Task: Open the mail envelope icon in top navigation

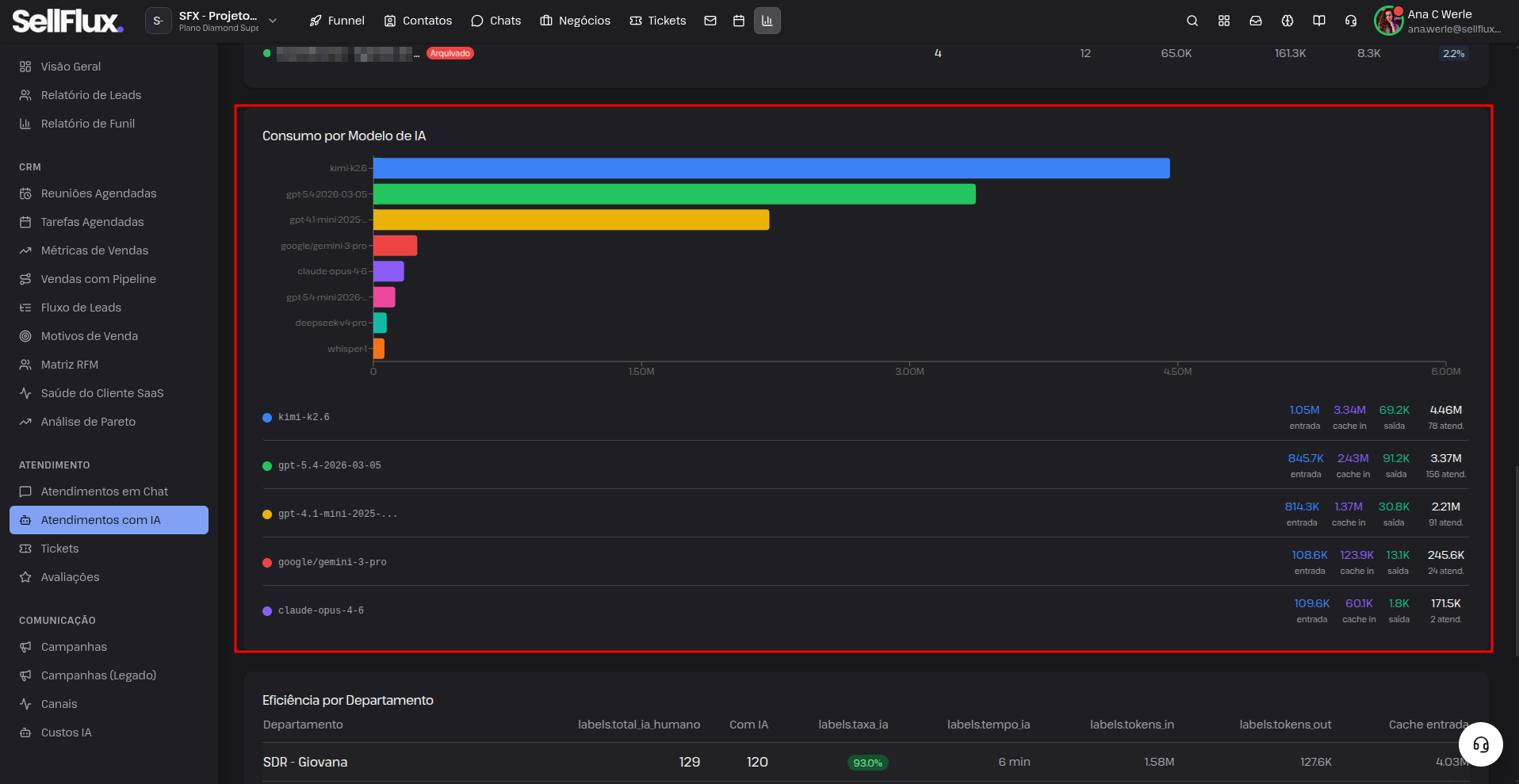Action: 710,21
